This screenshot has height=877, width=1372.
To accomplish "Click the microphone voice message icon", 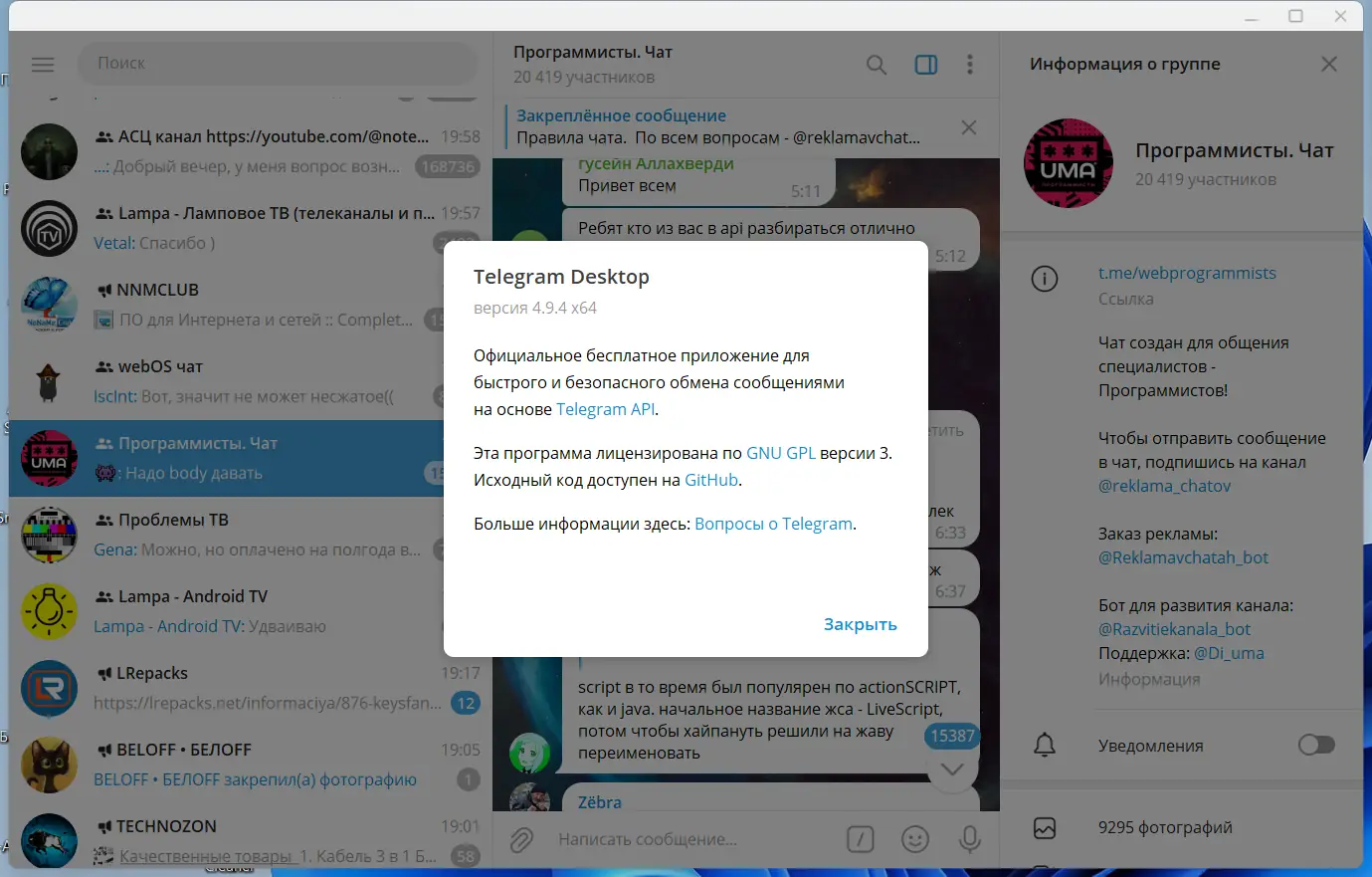I will click(x=970, y=839).
